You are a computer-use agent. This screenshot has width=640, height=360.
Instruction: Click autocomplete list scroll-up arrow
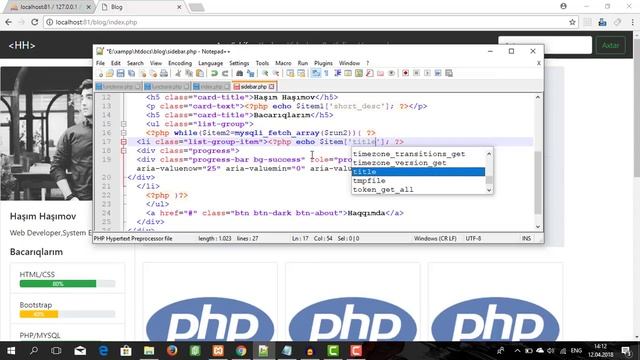489,153
